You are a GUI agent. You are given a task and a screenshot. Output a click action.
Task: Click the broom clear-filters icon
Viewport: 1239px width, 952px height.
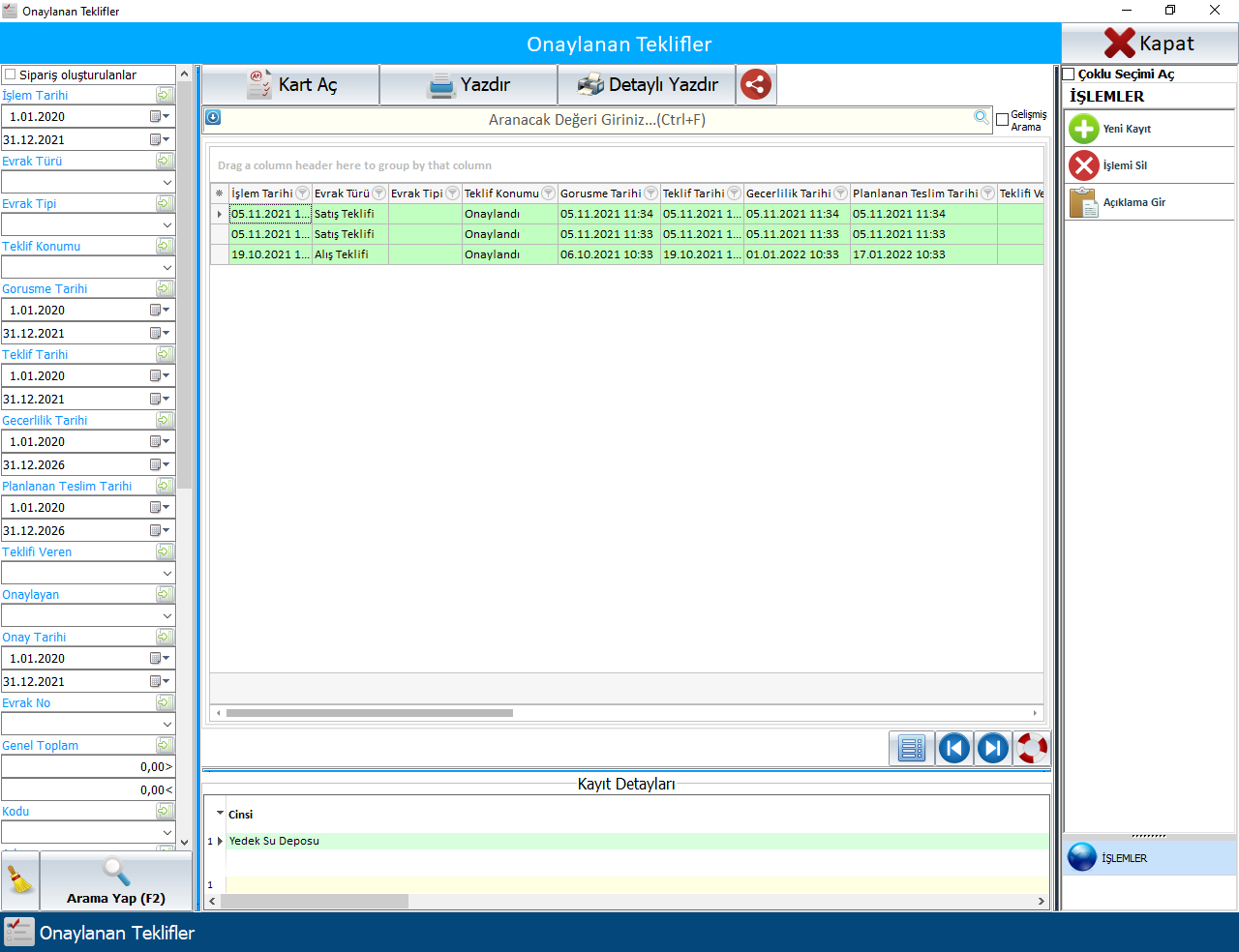click(19, 880)
